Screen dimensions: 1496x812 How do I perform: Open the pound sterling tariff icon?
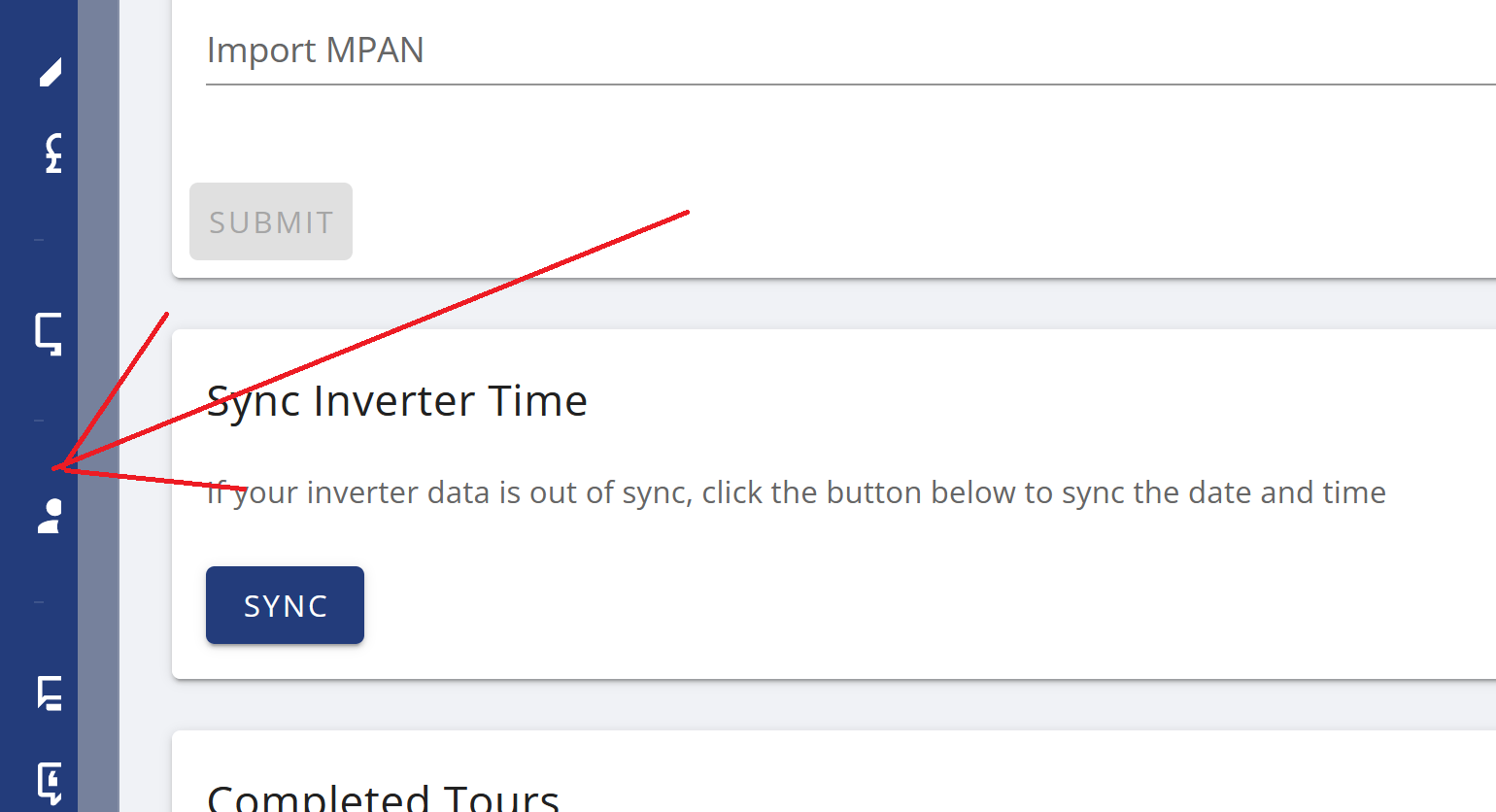click(54, 153)
